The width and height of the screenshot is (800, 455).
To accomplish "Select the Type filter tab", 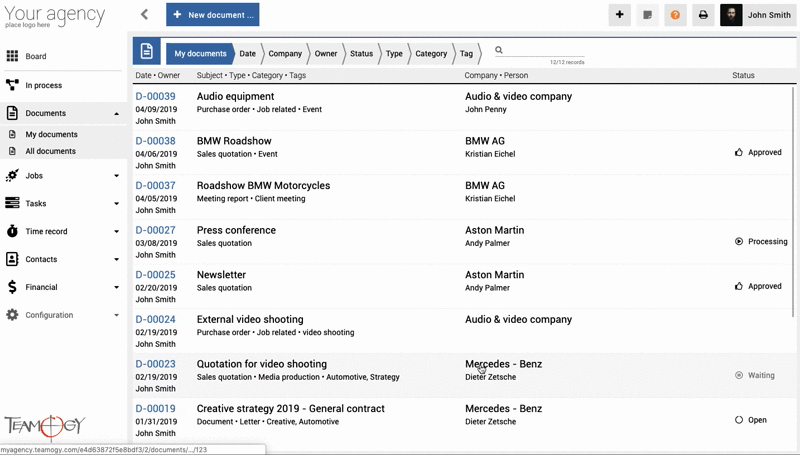I will pos(394,54).
